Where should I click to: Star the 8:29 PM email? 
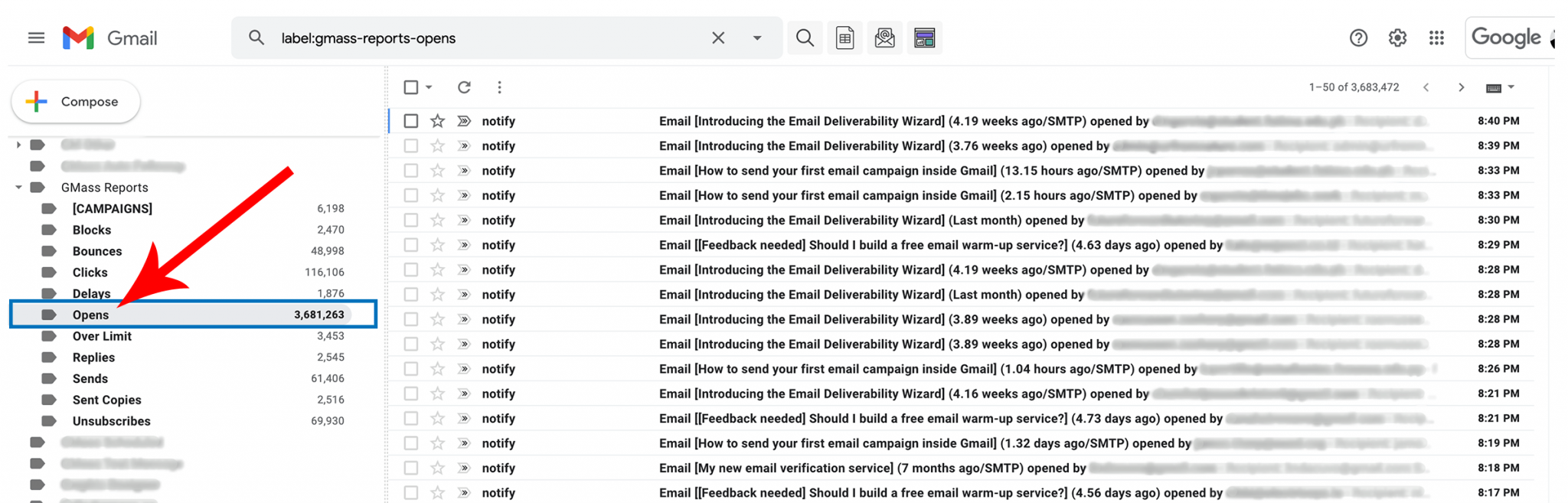point(437,245)
